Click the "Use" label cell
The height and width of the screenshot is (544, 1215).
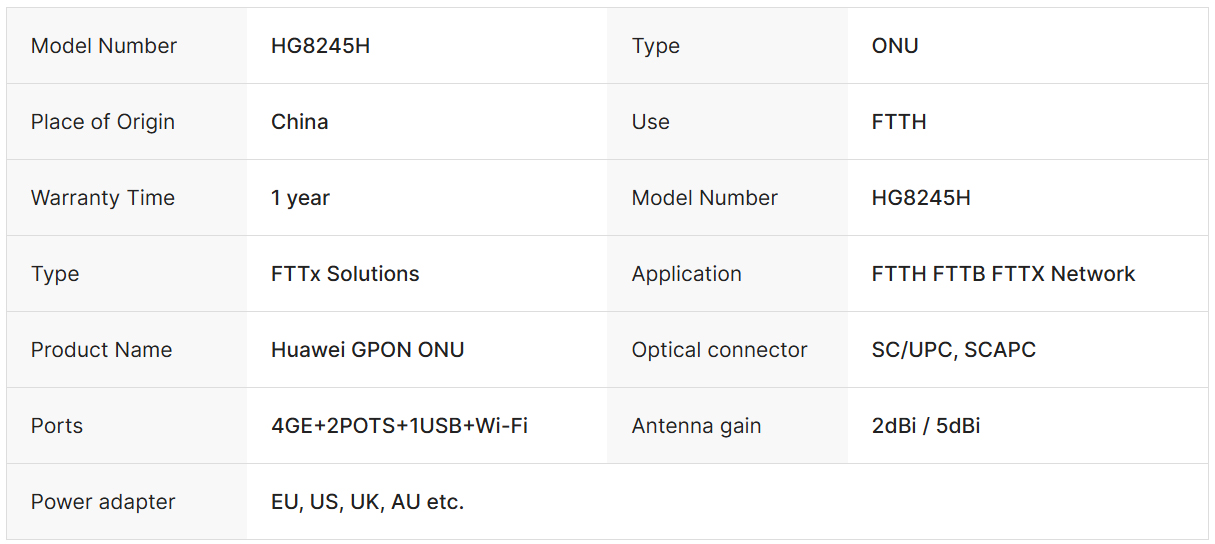point(651,122)
